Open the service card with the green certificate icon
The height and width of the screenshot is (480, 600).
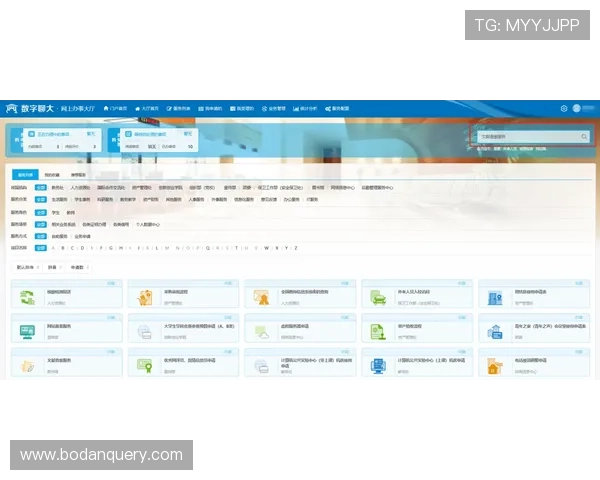145,366
